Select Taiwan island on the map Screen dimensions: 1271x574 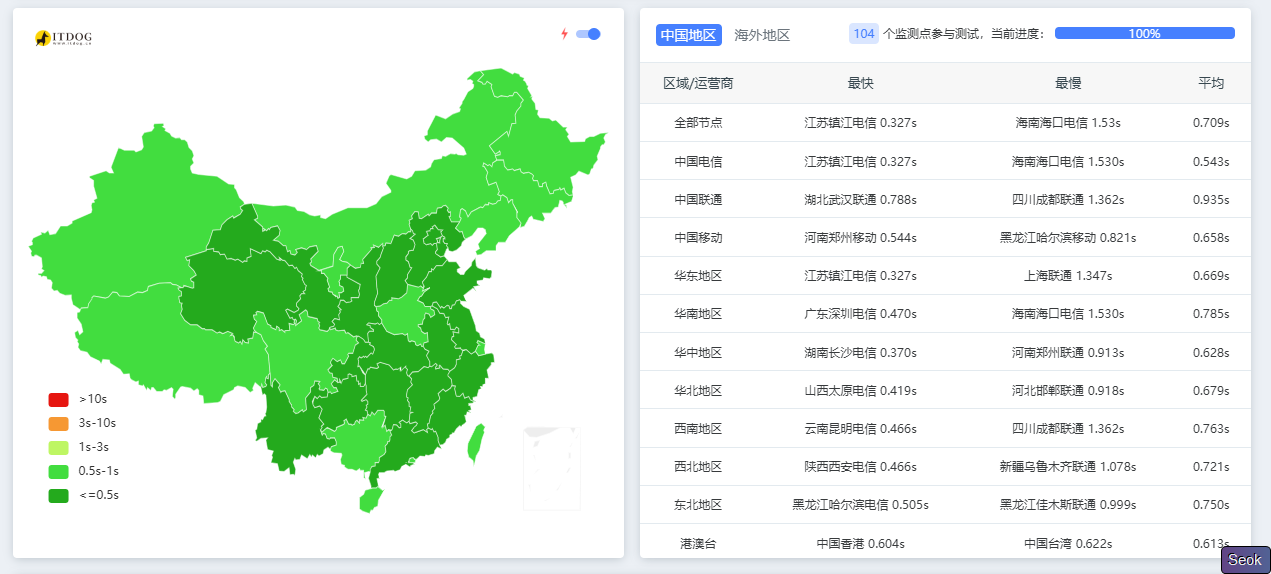[x=477, y=444]
